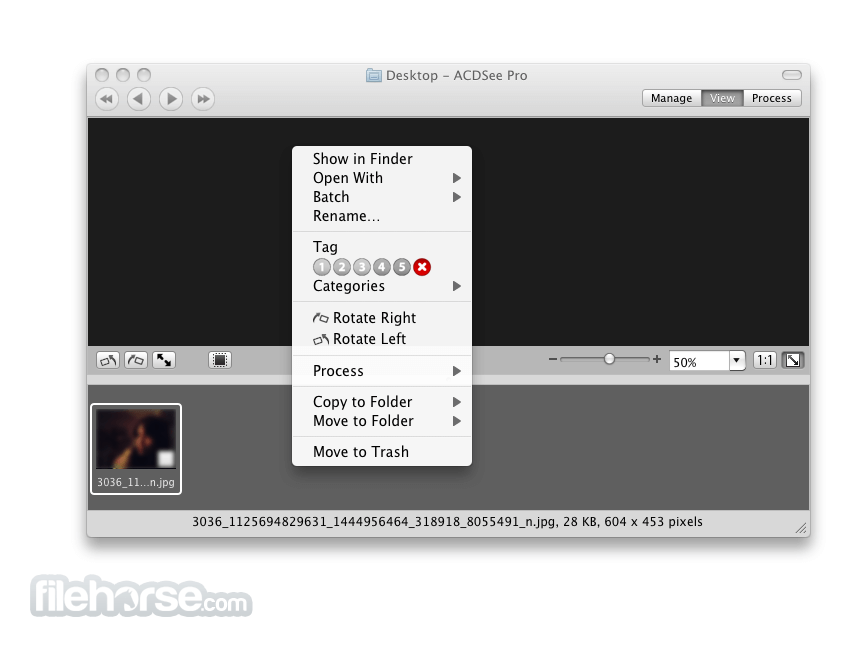867x647 pixels.
Task: Choose Show in Finder from context menu
Action: (x=382, y=159)
